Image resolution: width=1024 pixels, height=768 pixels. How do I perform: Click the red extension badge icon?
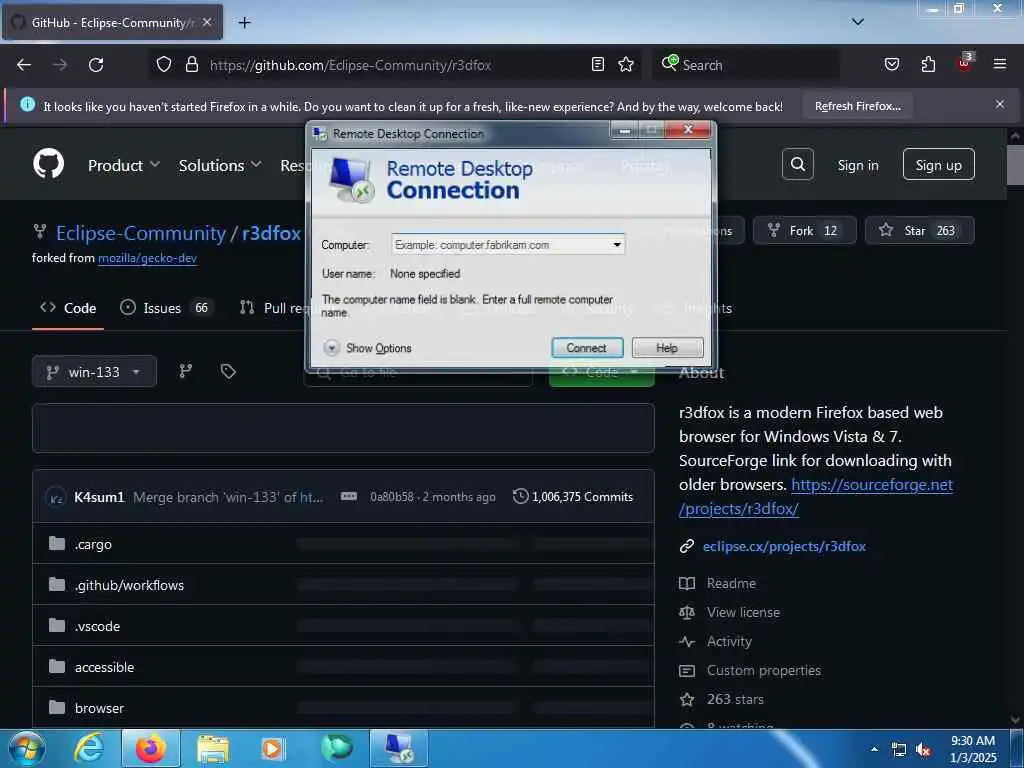tap(965, 63)
